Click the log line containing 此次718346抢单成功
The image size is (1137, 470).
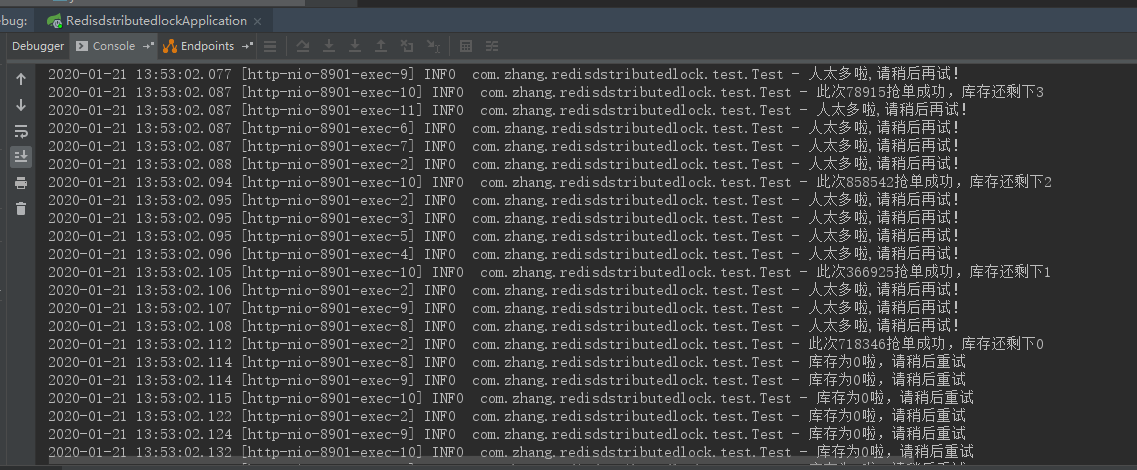point(545,345)
